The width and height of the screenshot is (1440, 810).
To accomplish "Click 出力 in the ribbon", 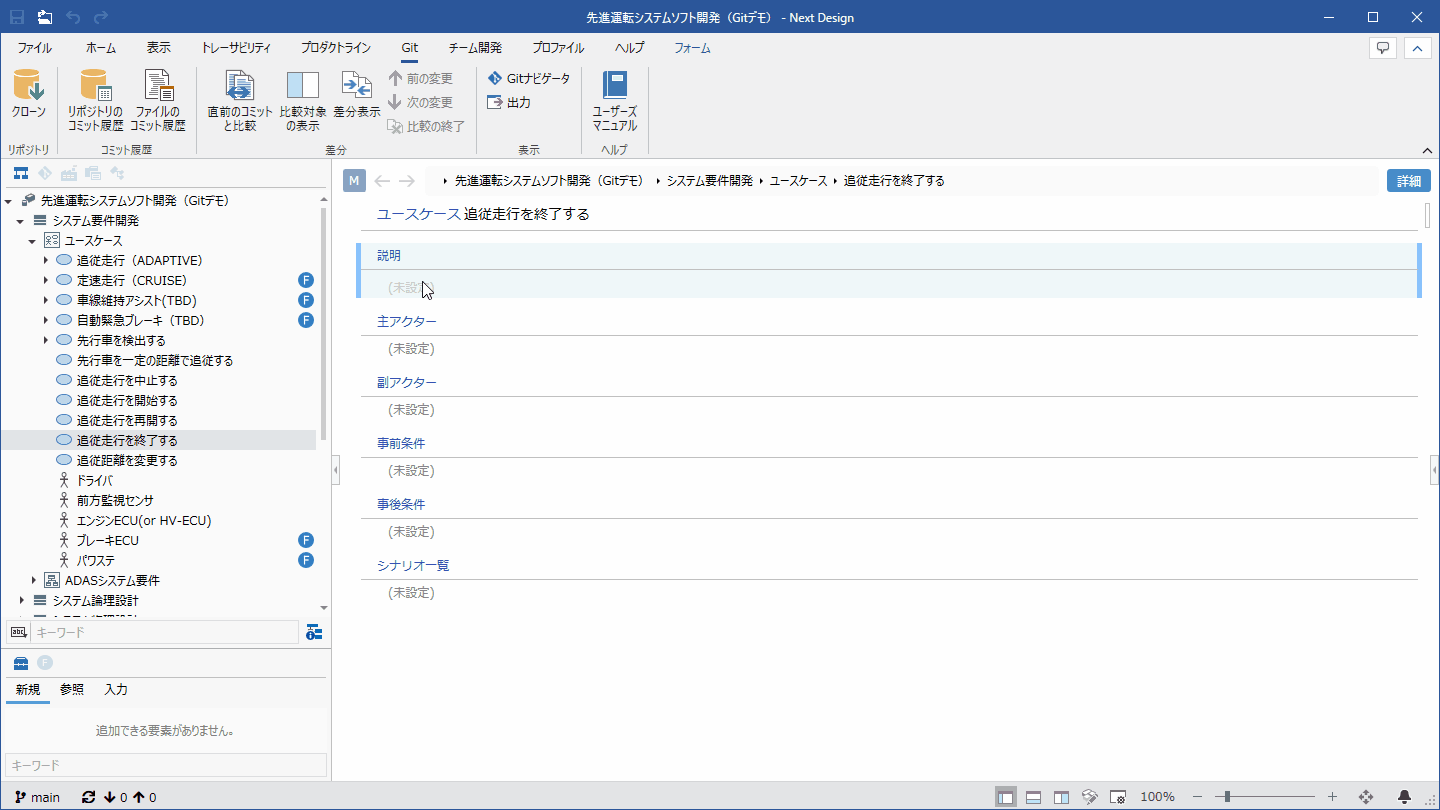I will pyautogui.click(x=509, y=102).
